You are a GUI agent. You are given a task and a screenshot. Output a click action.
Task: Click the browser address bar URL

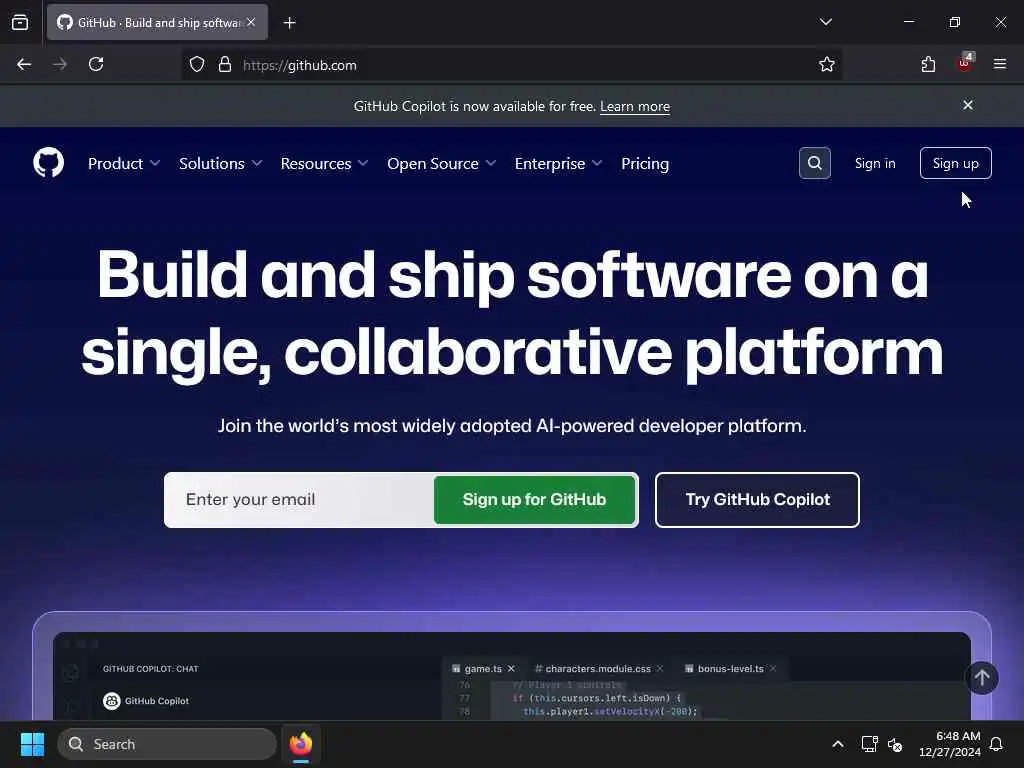click(300, 65)
